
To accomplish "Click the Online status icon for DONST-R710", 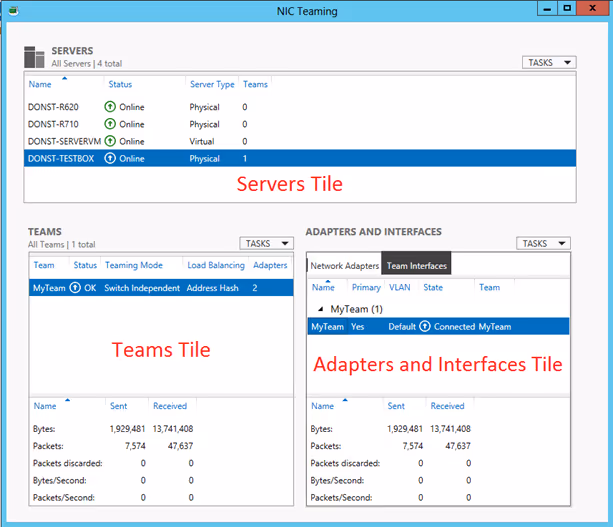I will coord(110,124).
